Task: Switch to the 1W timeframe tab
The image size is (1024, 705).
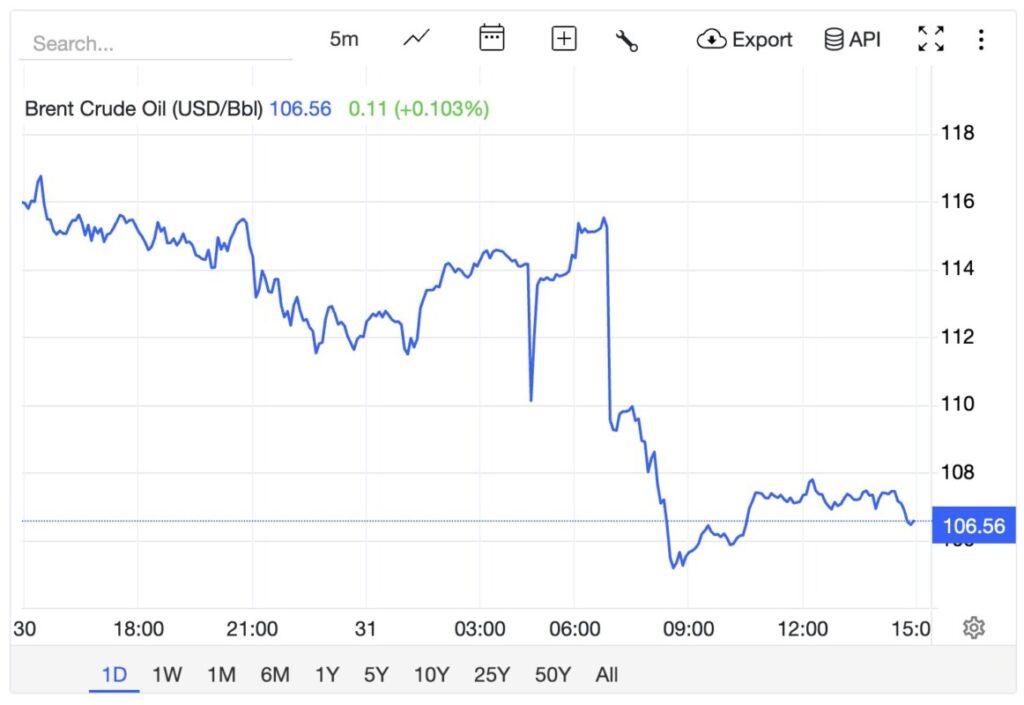Action: click(x=166, y=675)
